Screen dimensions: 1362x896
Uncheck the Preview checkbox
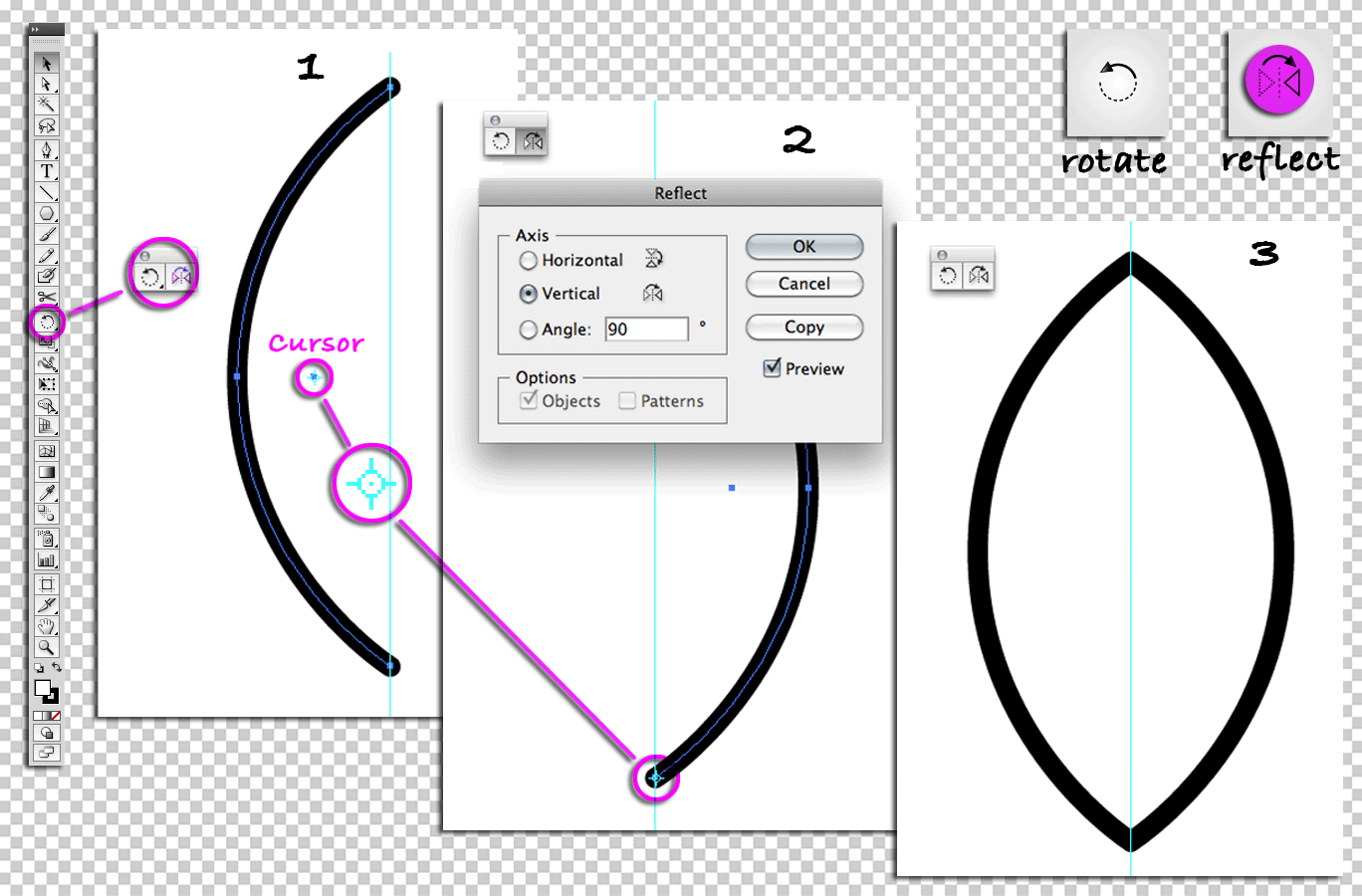773,368
